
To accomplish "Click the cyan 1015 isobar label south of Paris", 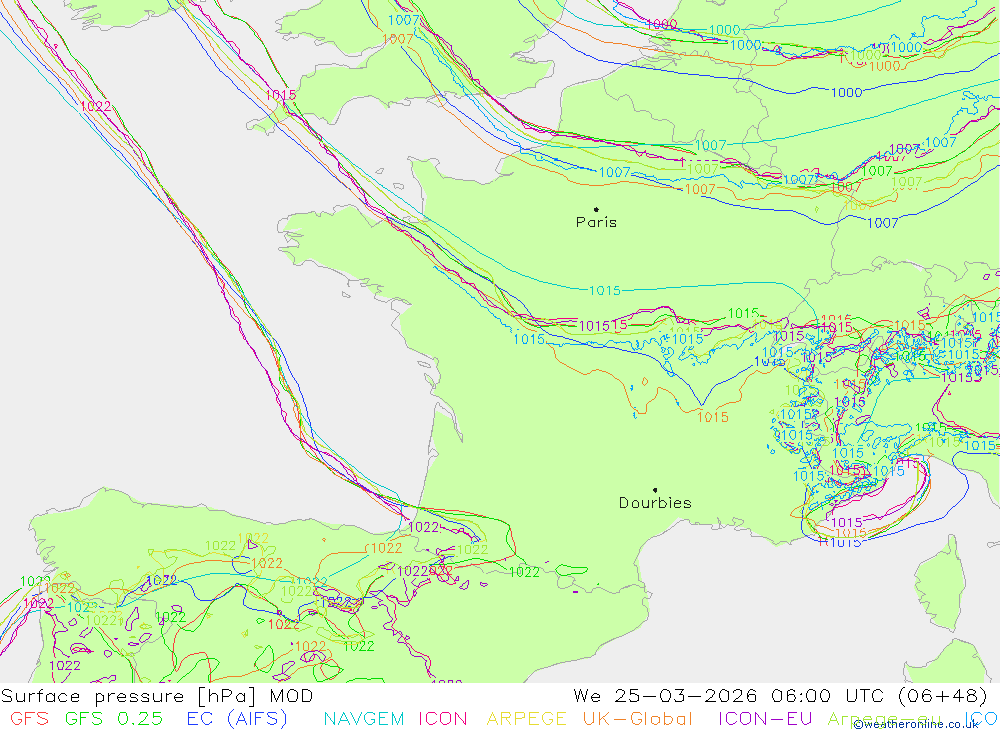I will click(605, 291).
